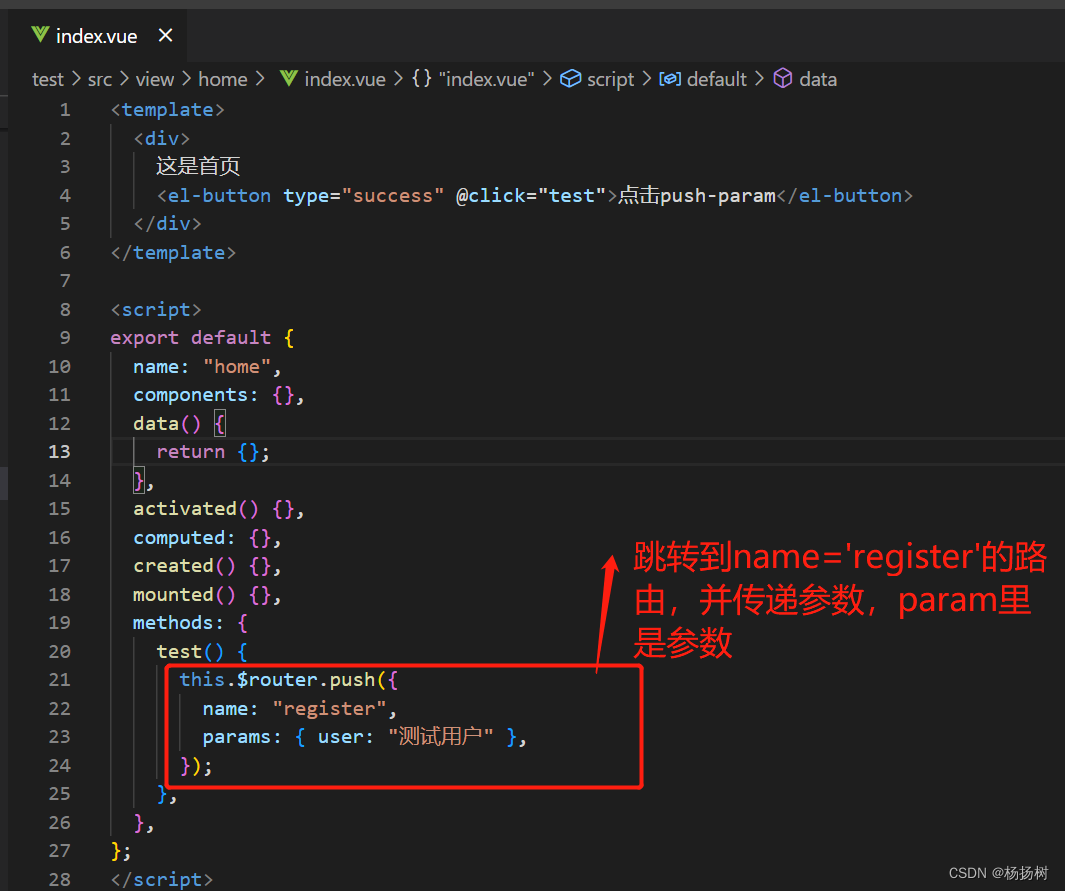Place cursor on opening <template> tag
Image resolution: width=1065 pixels, height=891 pixels.
[167, 110]
